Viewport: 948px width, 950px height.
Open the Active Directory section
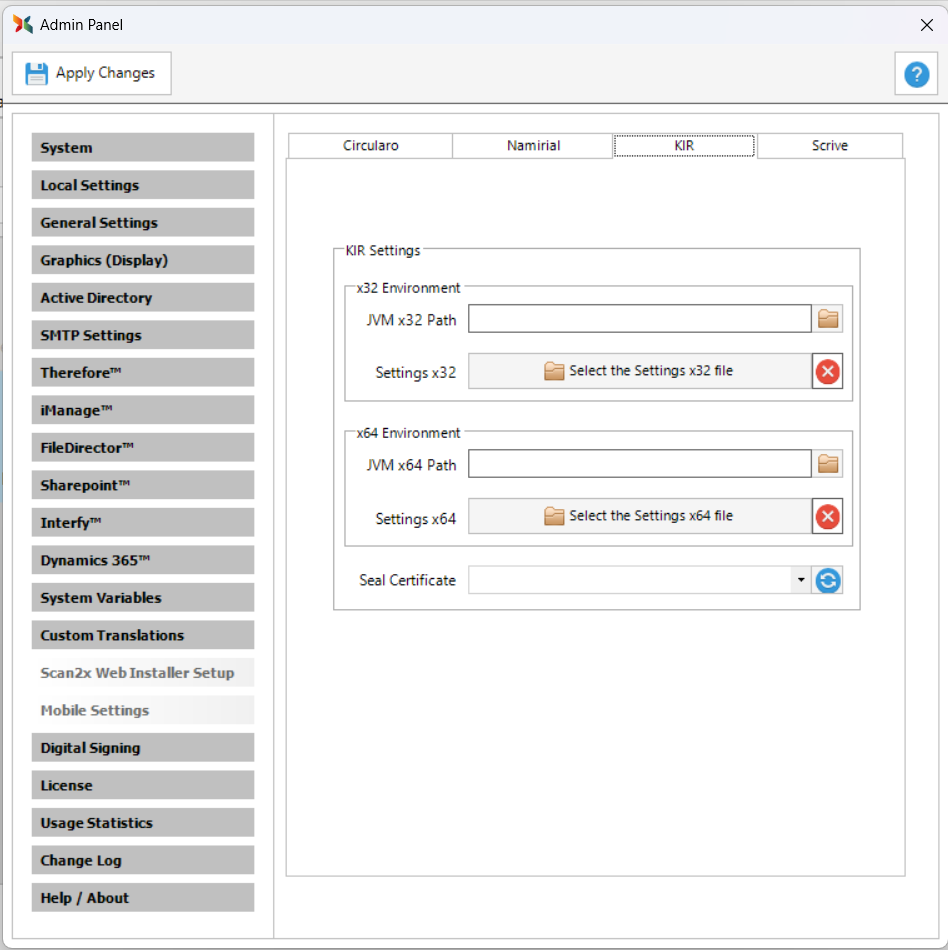143,298
